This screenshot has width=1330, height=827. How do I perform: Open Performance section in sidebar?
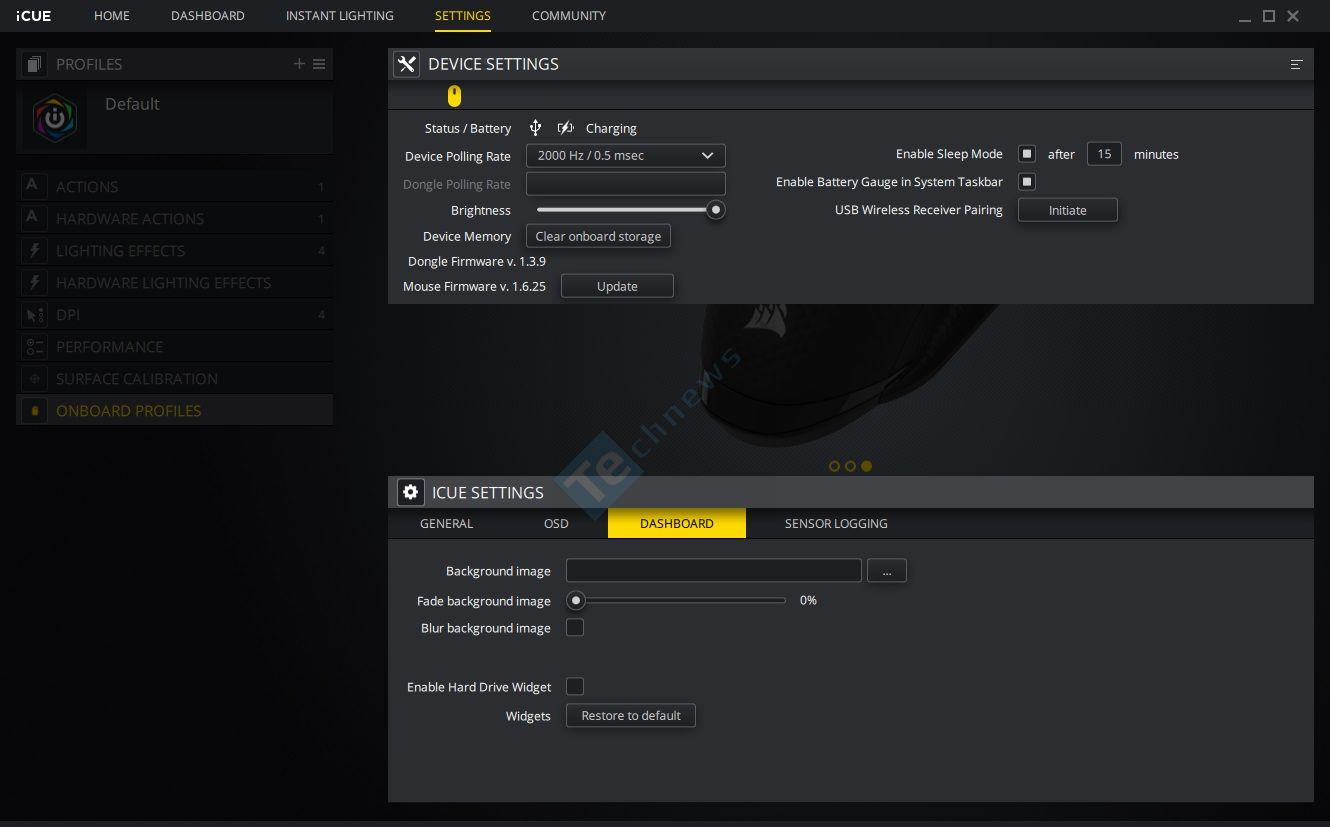pos(175,346)
